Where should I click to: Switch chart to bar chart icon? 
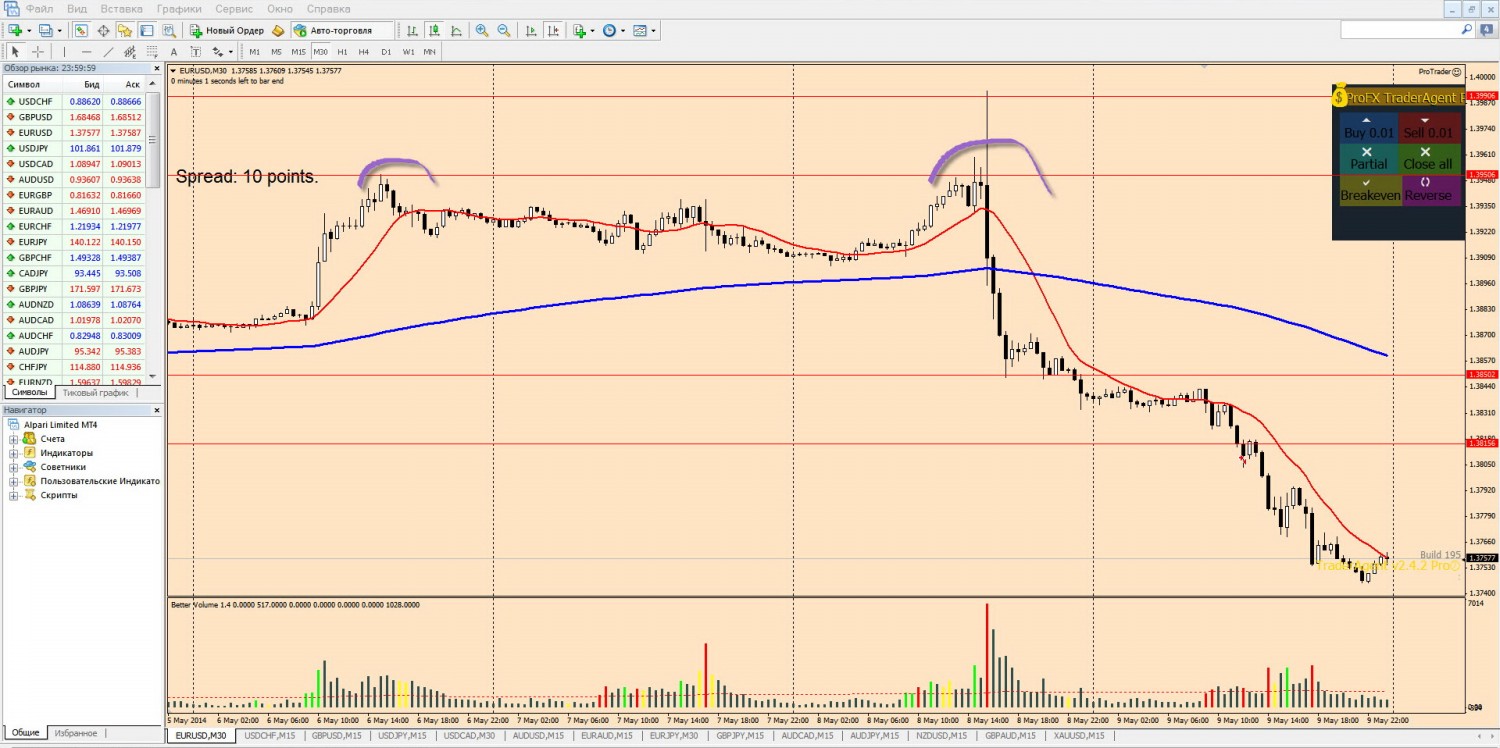pyautogui.click(x=411, y=31)
